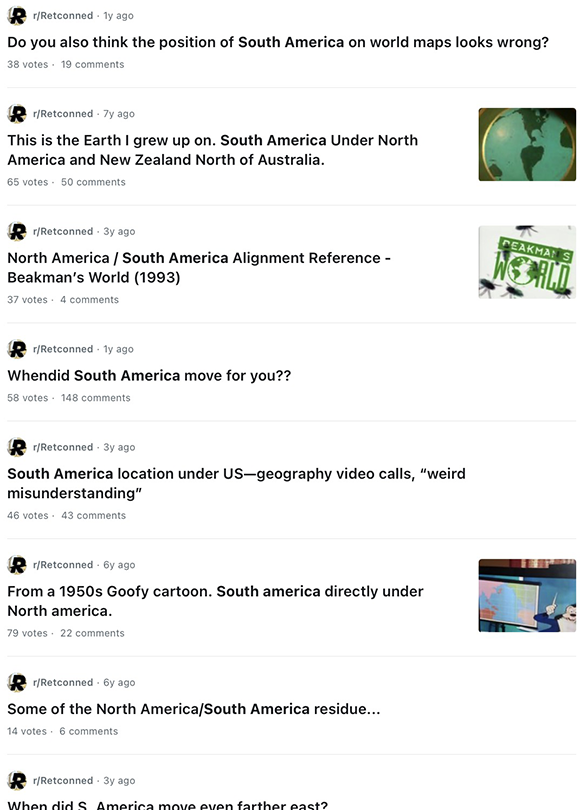Open the 'When did S. America move even farther east' post
The height and width of the screenshot is (810, 580).
(167, 805)
